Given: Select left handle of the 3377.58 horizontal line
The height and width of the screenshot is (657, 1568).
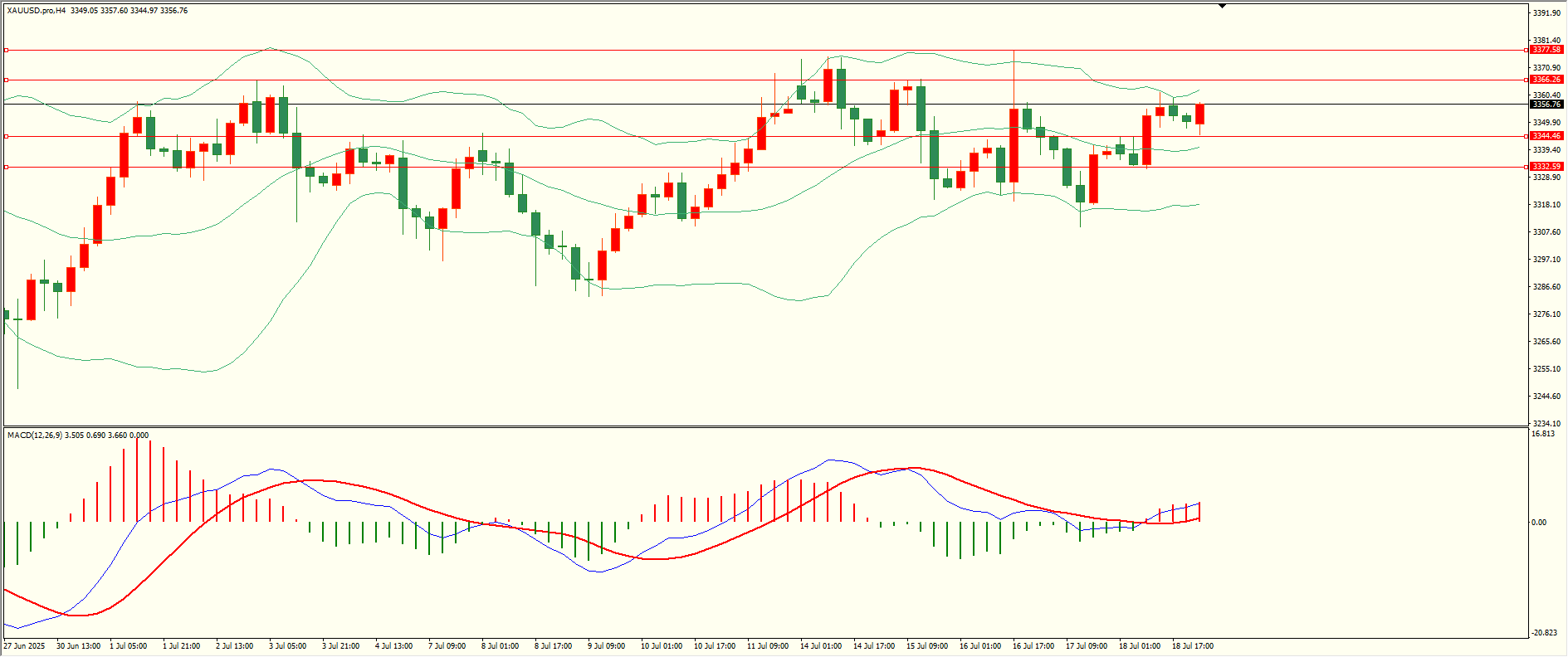Looking at the screenshot, I should (x=6, y=51).
